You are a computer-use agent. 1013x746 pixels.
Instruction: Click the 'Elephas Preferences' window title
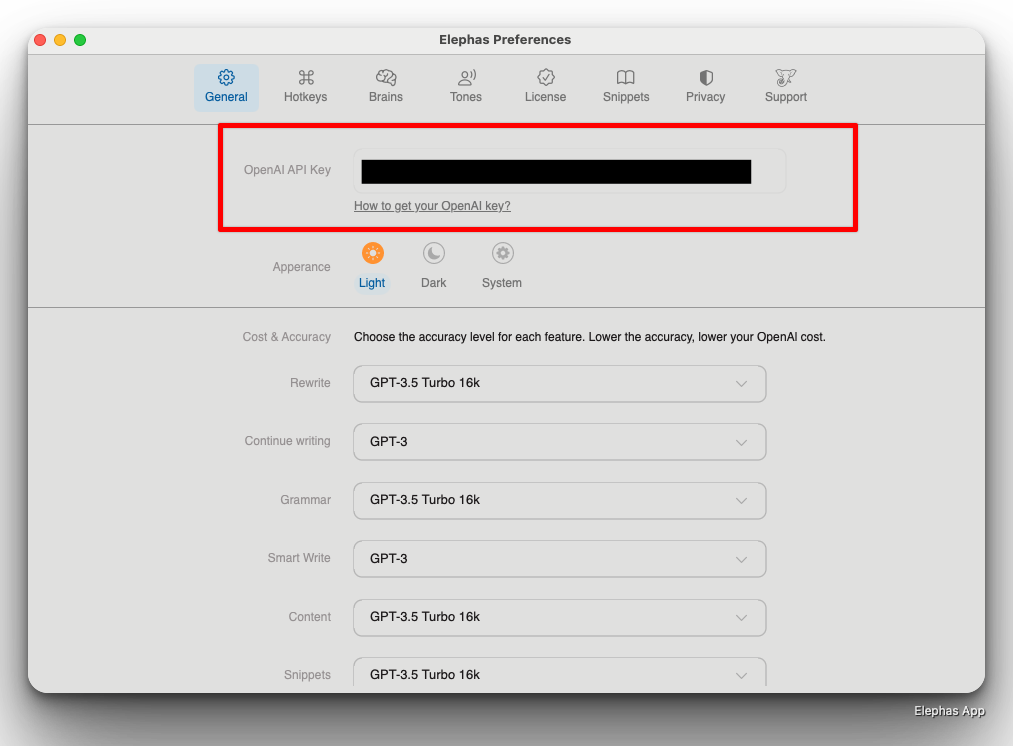coord(505,40)
